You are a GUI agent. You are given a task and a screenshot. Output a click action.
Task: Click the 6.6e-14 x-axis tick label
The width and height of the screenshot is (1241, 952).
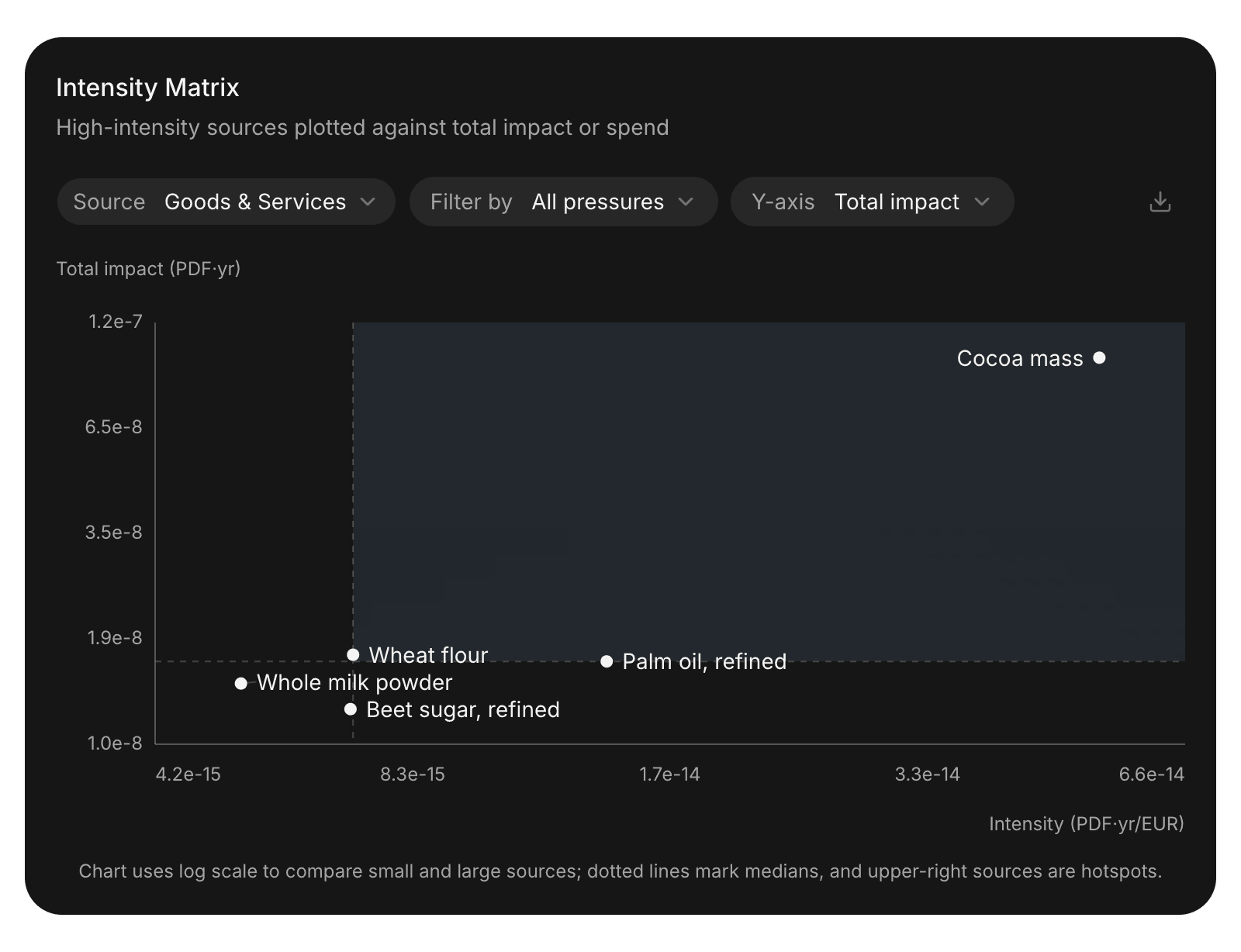pyautogui.click(x=1152, y=774)
